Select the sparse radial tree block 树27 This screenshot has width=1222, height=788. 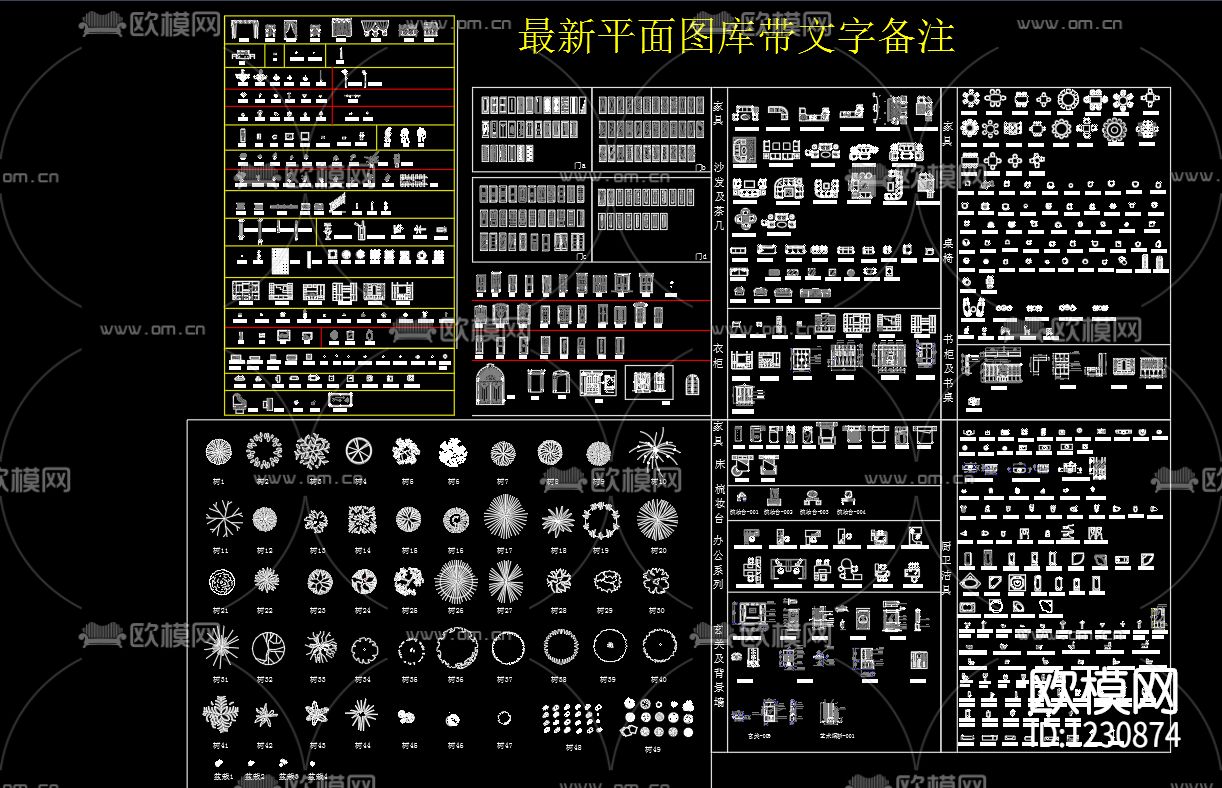point(505,582)
